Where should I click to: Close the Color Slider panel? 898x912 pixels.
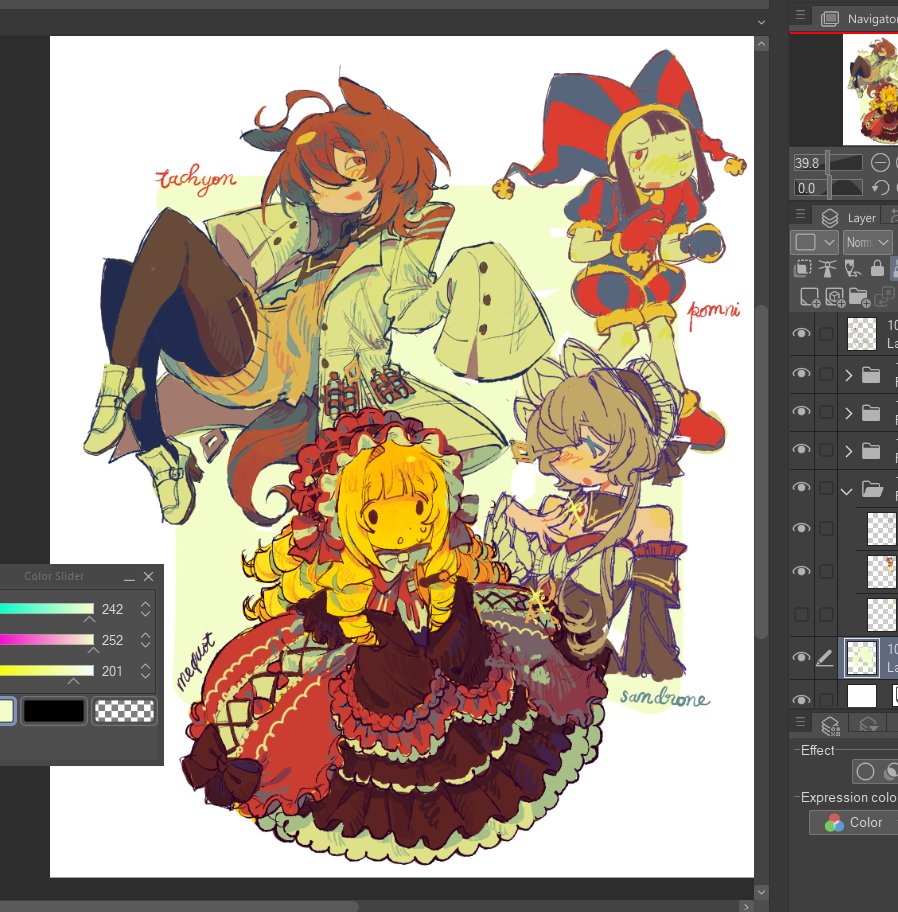click(149, 576)
